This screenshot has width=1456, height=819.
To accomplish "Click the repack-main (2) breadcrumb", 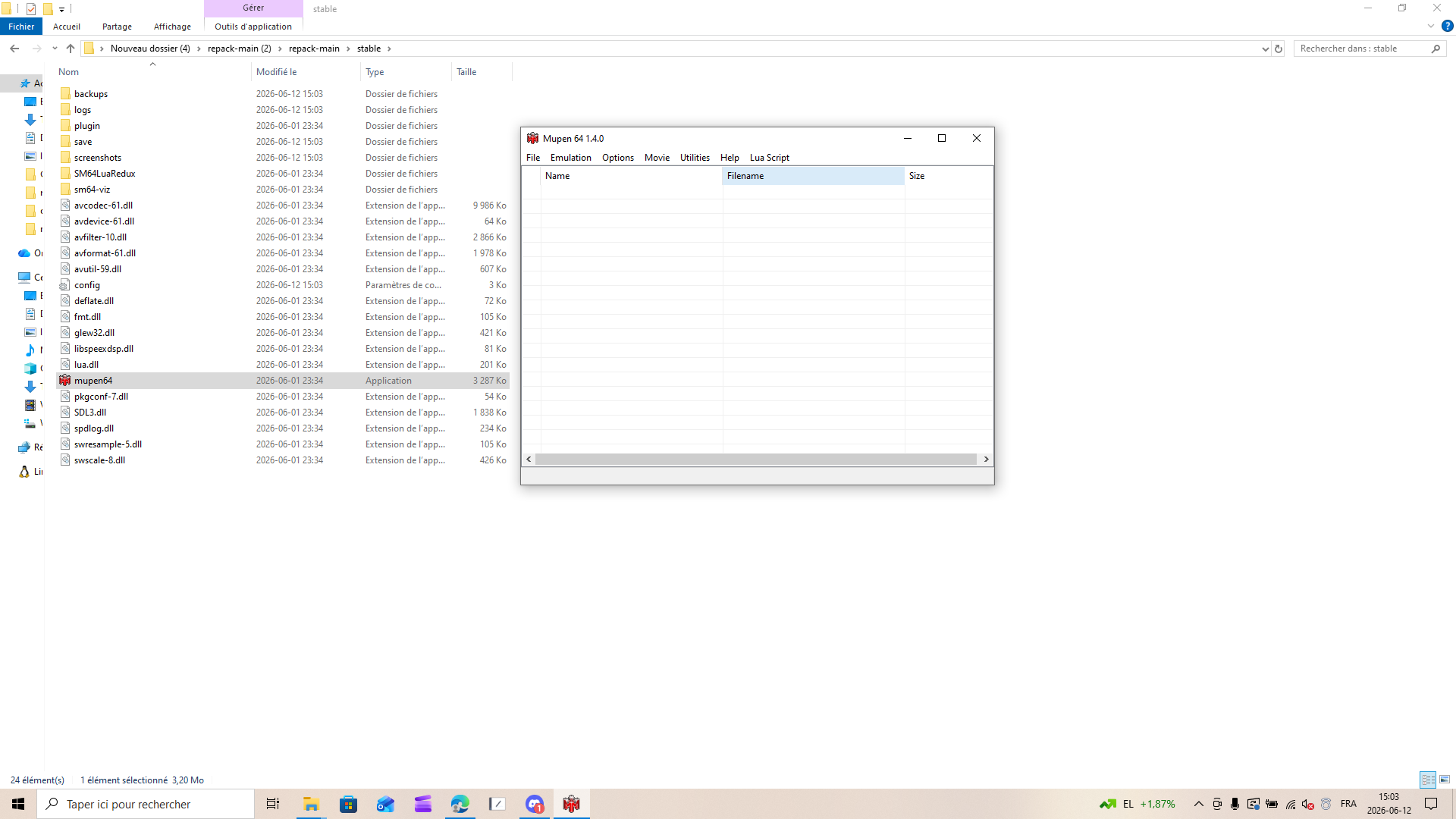I will point(240,49).
